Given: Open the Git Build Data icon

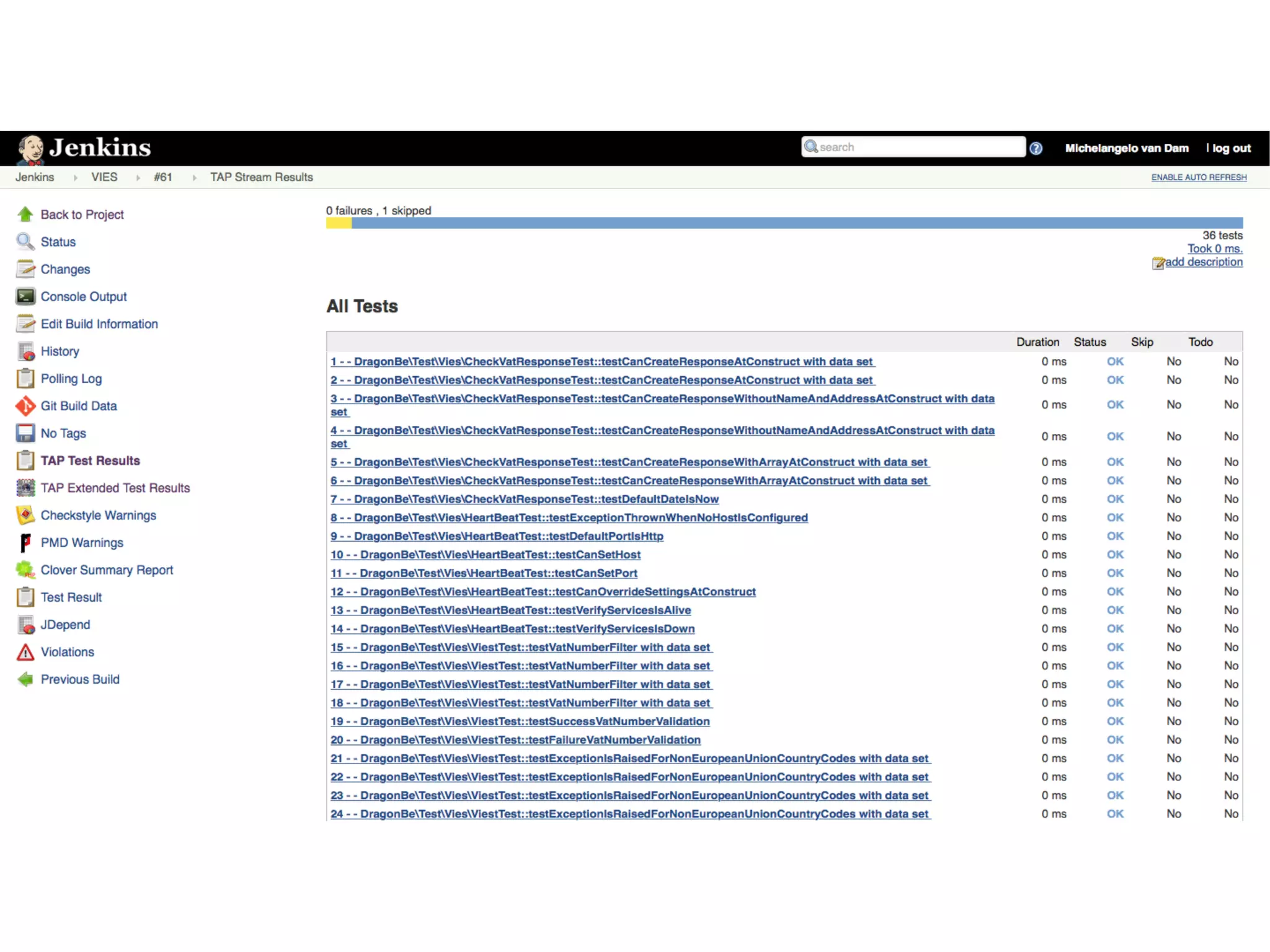Looking at the screenshot, I should [x=25, y=406].
